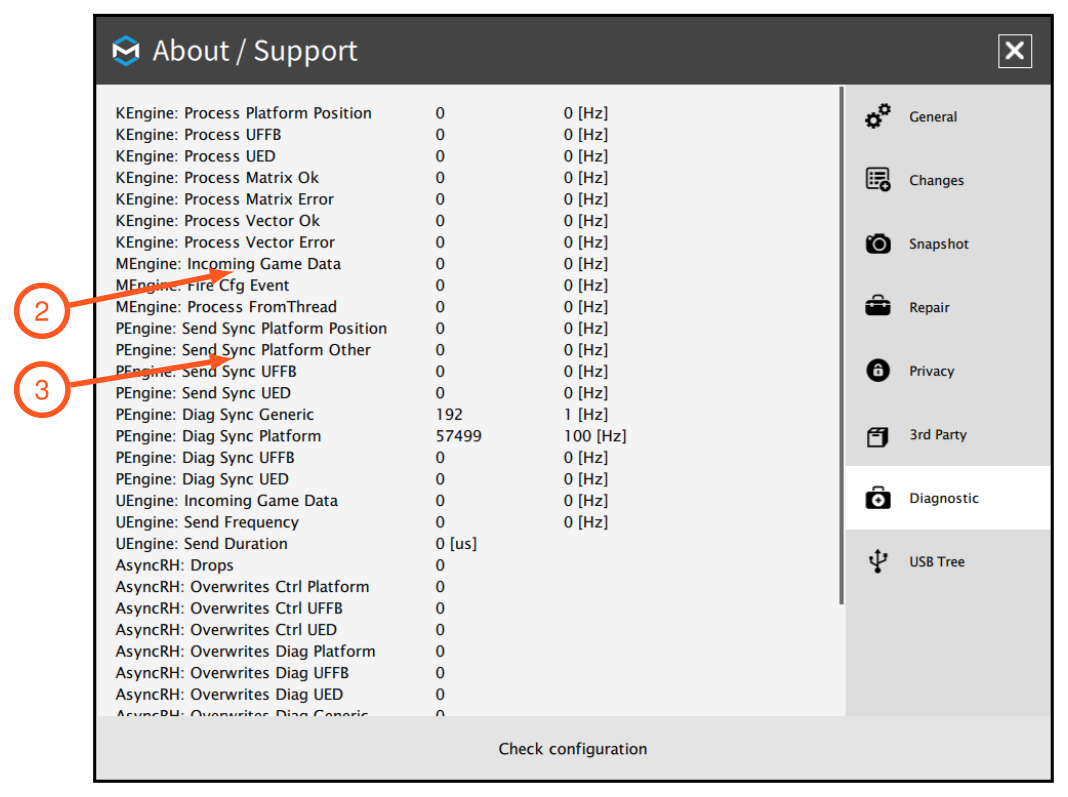Select 'AsyncRH: Overwrites Diag Platform' row
This screenshot has height=797, width=1068.
coord(280,651)
